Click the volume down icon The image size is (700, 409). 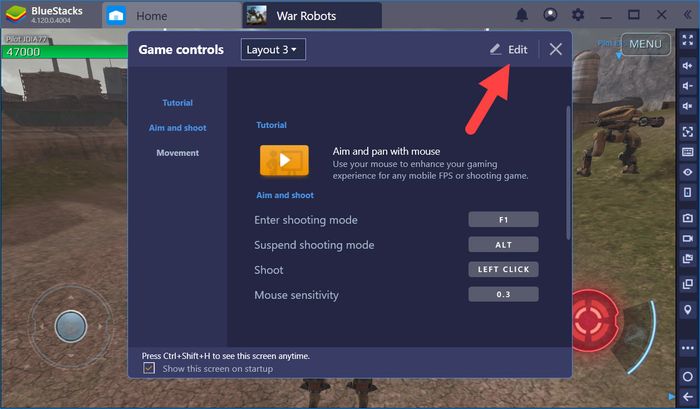[x=688, y=86]
